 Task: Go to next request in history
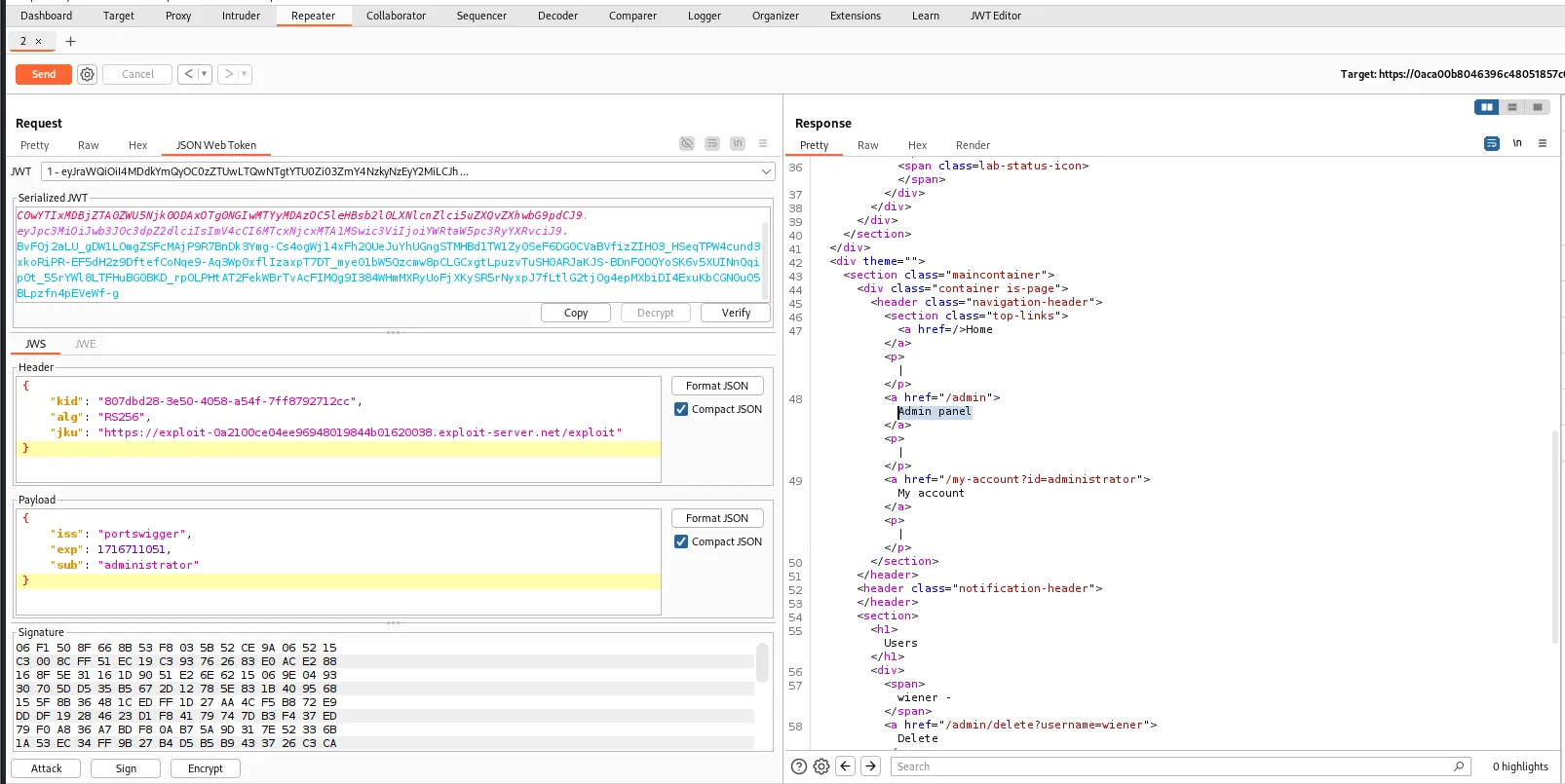point(228,74)
